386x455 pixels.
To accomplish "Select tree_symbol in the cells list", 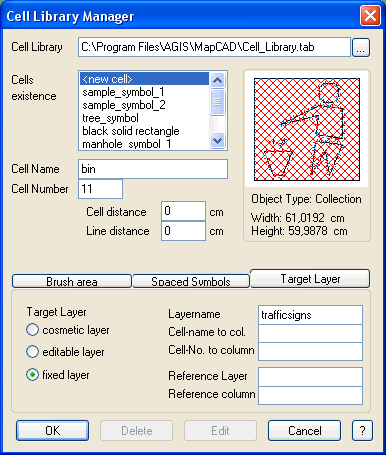I will tap(110, 118).
